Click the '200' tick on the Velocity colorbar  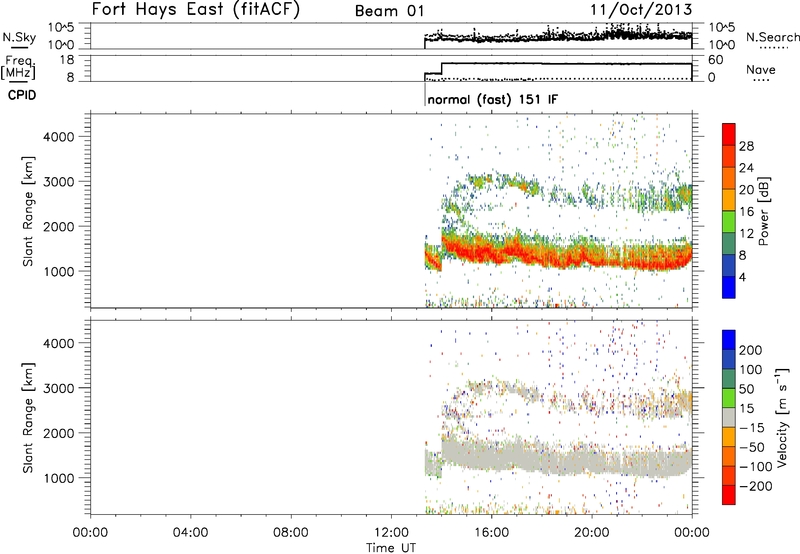click(751, 350)
